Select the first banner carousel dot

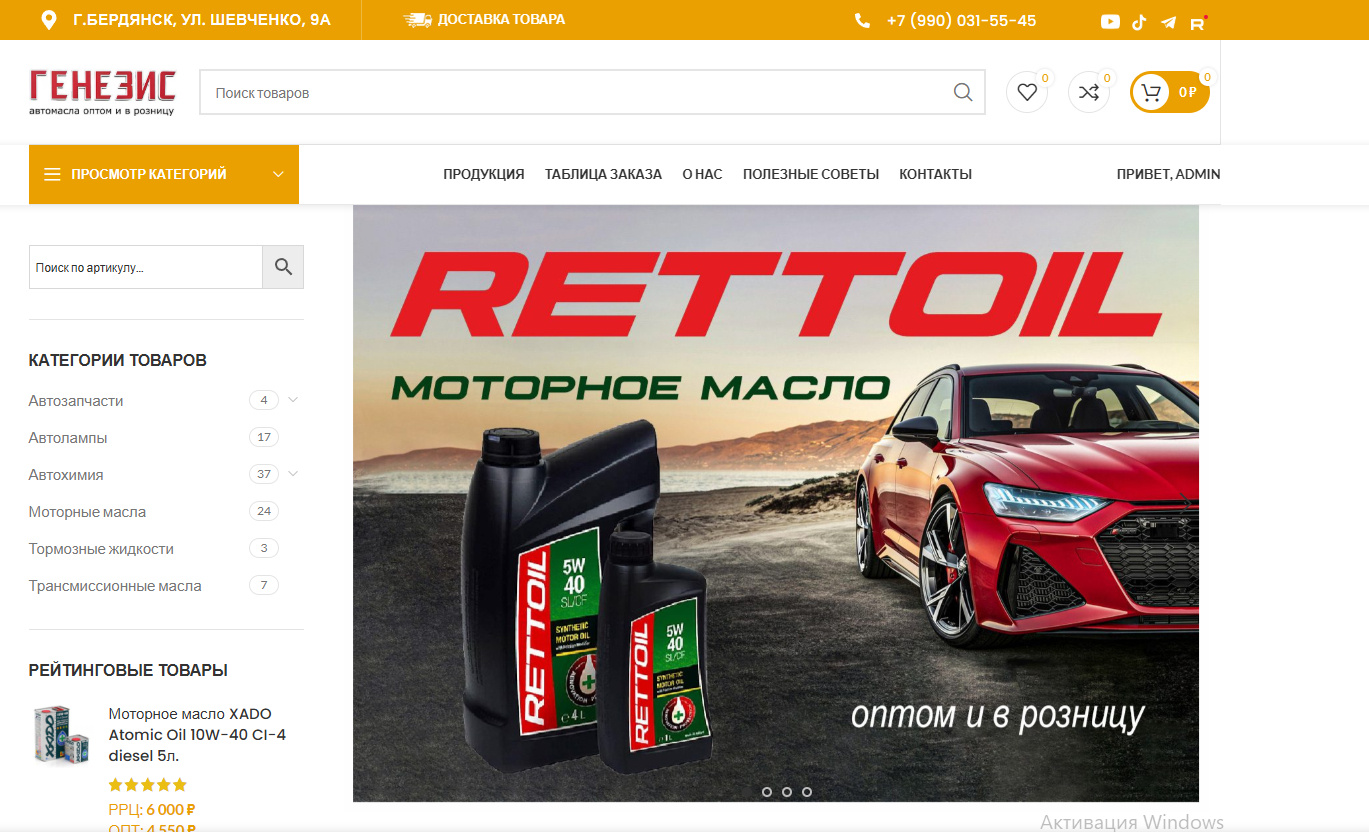click(767, 792)
